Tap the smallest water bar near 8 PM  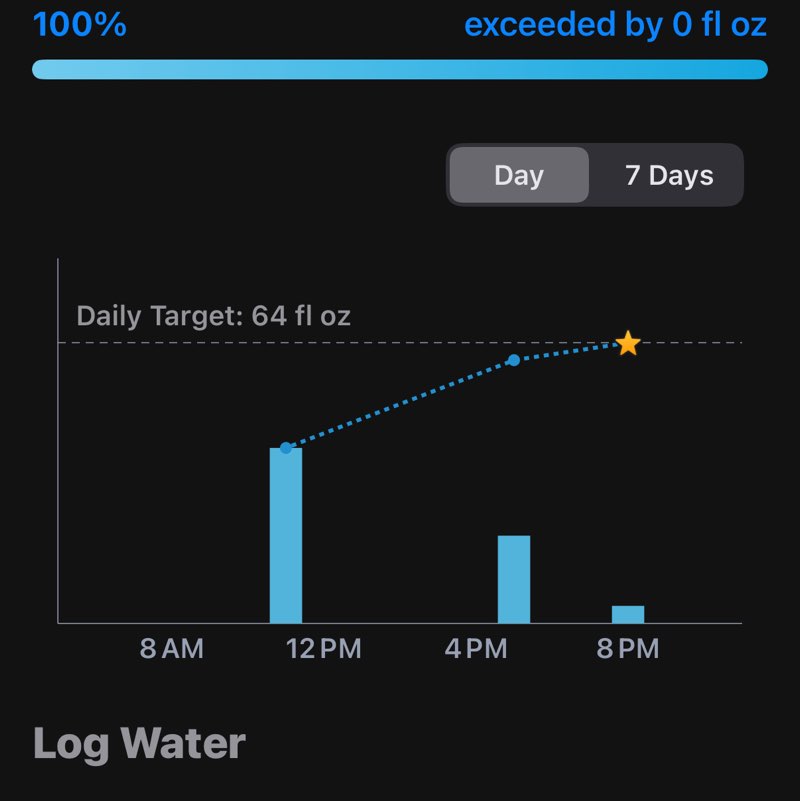coord(628,614)
